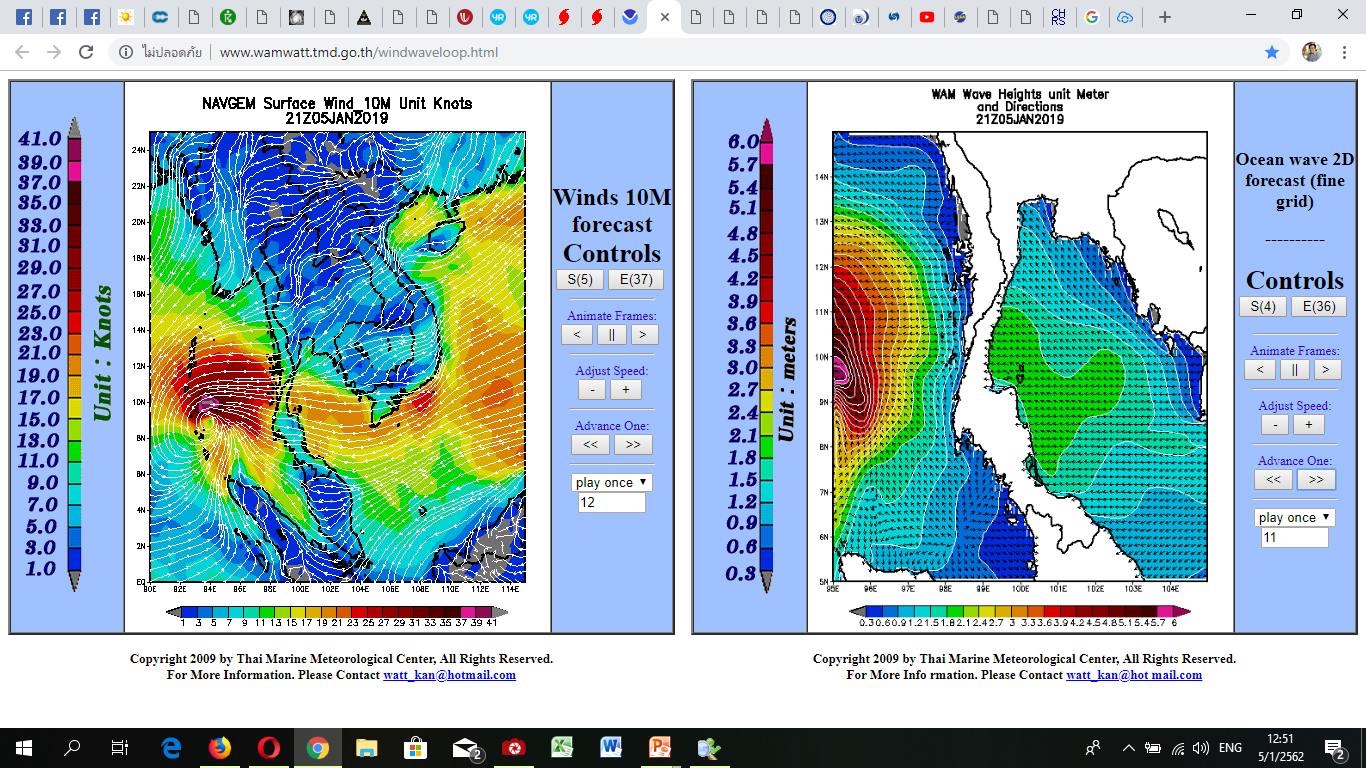Pause the ocean wave animation
1366x768 pixels.
(x=1294, y=370)
